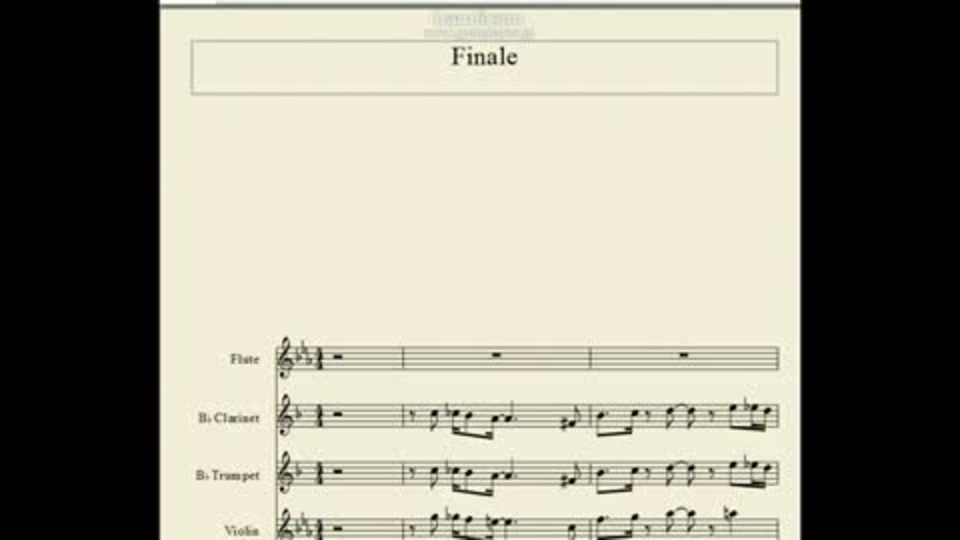Click the Flute time signature

click(x=318, y=359)
